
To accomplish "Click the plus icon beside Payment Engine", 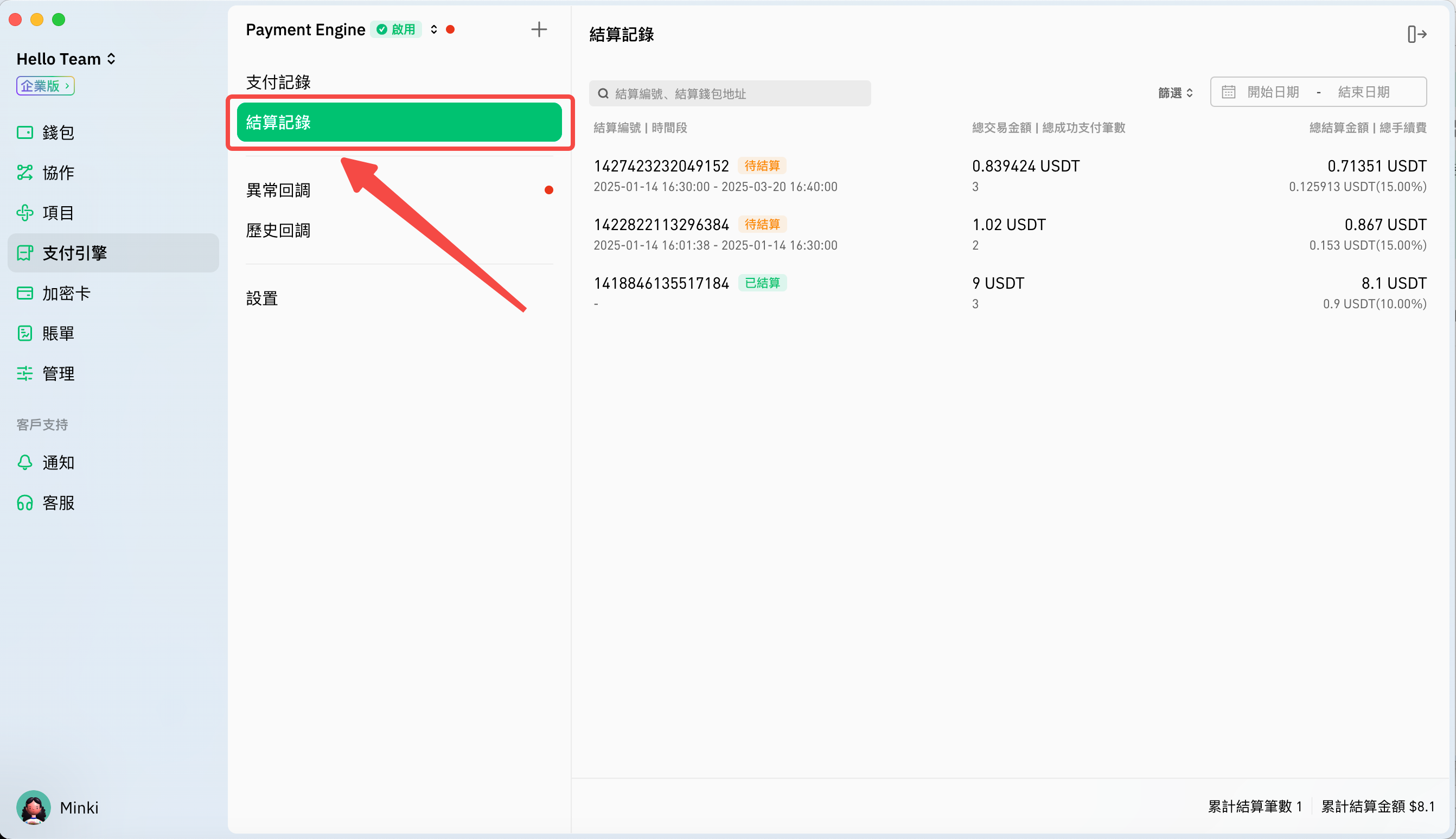I will [x=539, y=29].
